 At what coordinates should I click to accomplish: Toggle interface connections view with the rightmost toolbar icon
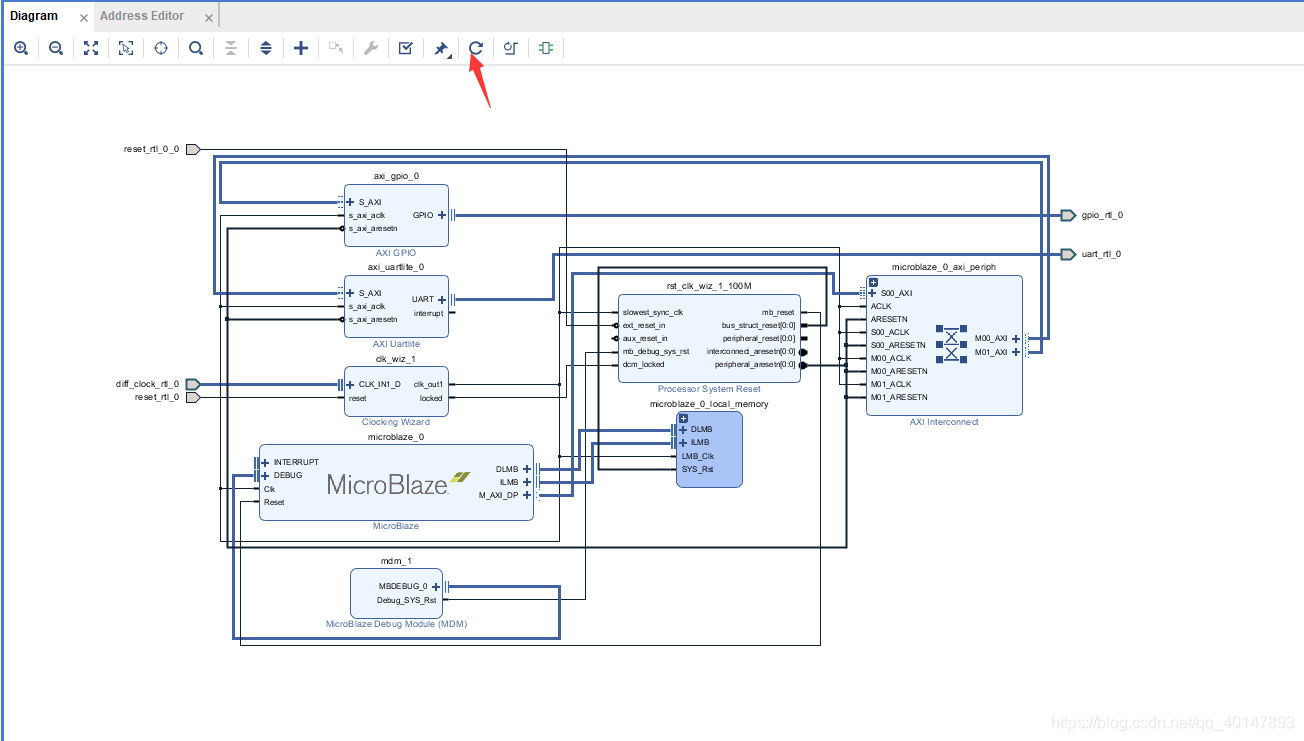point(545,47)
